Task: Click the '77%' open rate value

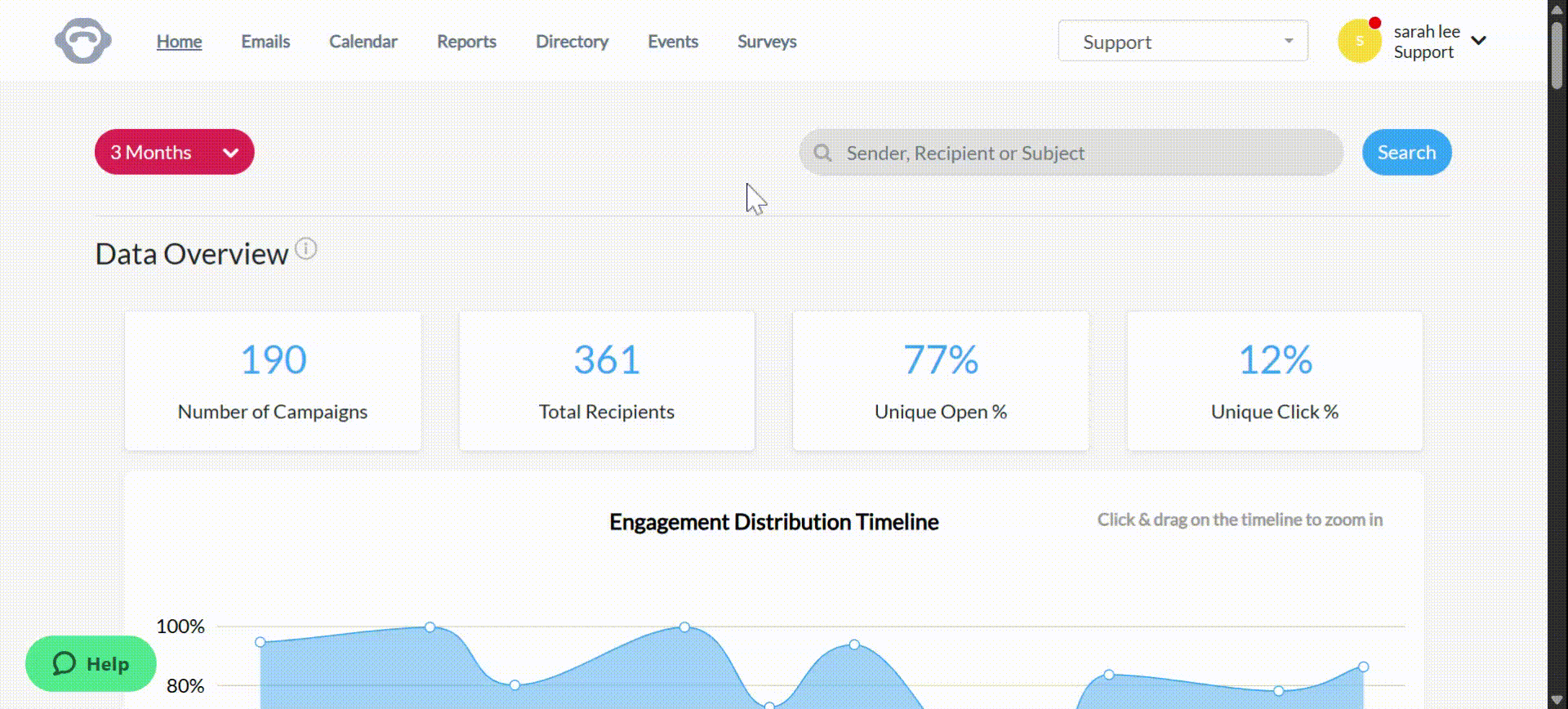Action: [941, 359]
